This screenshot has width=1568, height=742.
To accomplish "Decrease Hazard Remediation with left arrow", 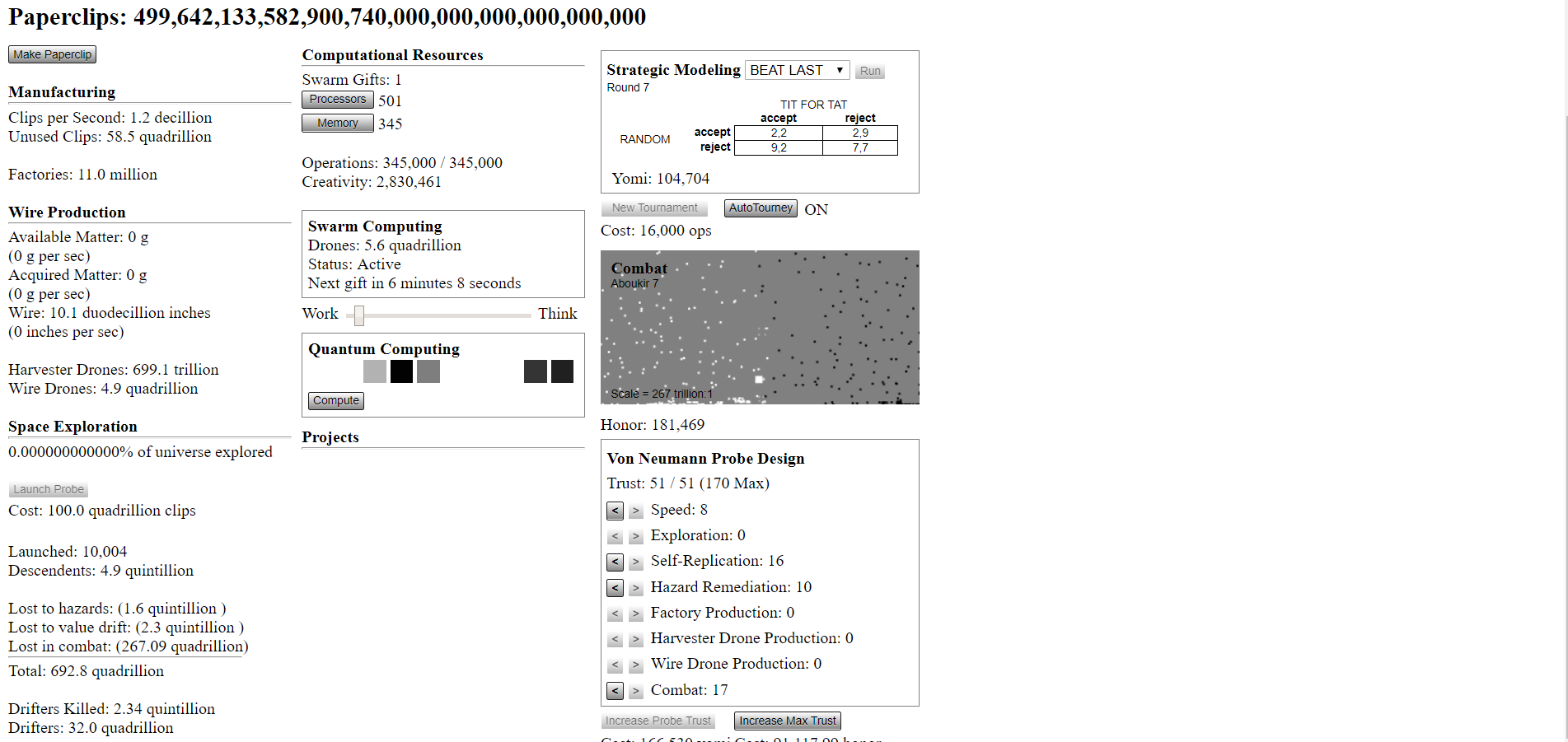I will [x=615, y=588].
